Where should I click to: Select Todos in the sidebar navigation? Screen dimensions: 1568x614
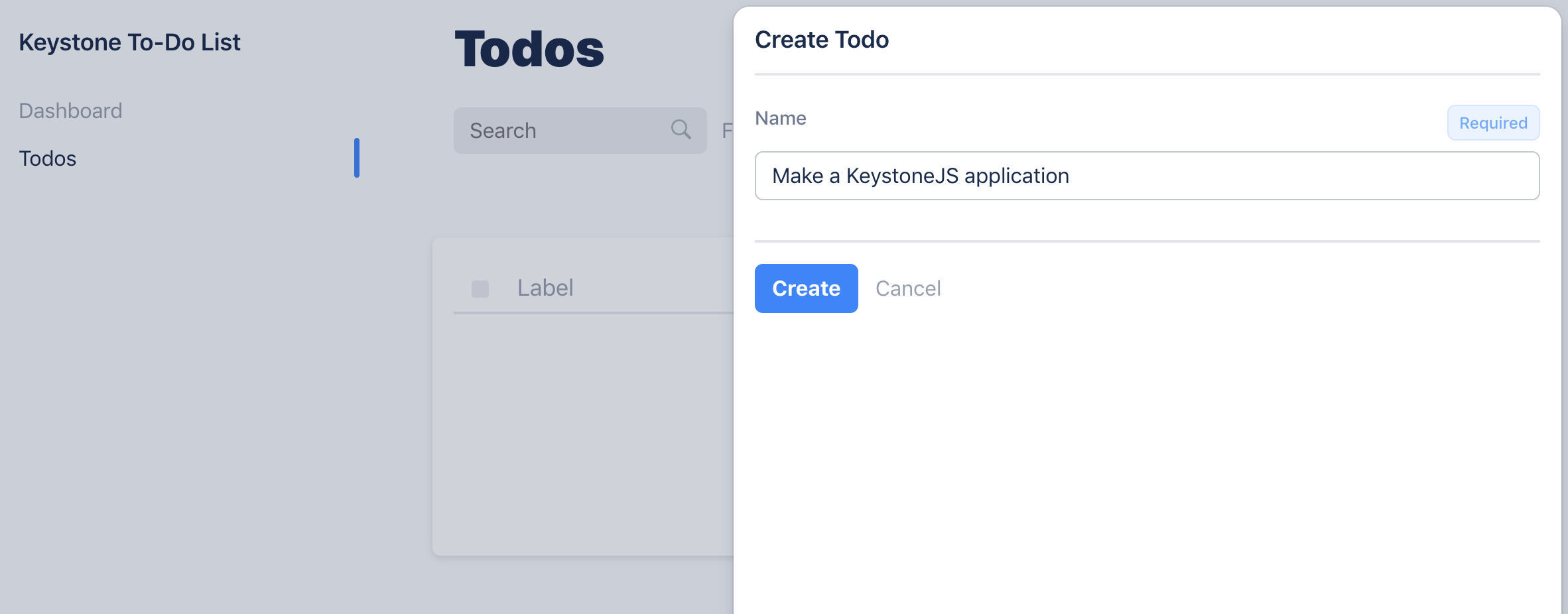pyautogui.click(x=48, y=158)
